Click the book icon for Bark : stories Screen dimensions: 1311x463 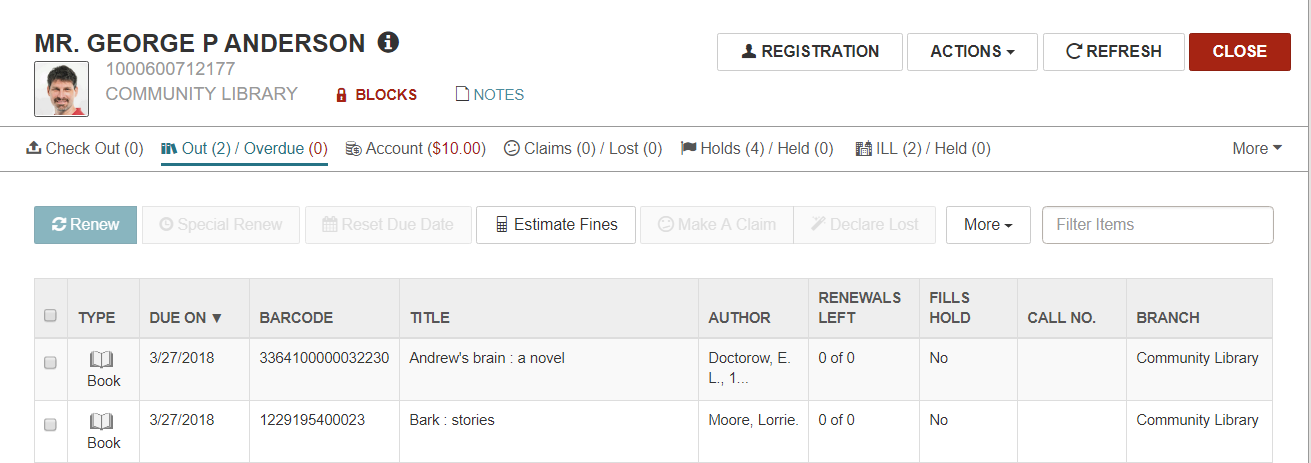103,422
